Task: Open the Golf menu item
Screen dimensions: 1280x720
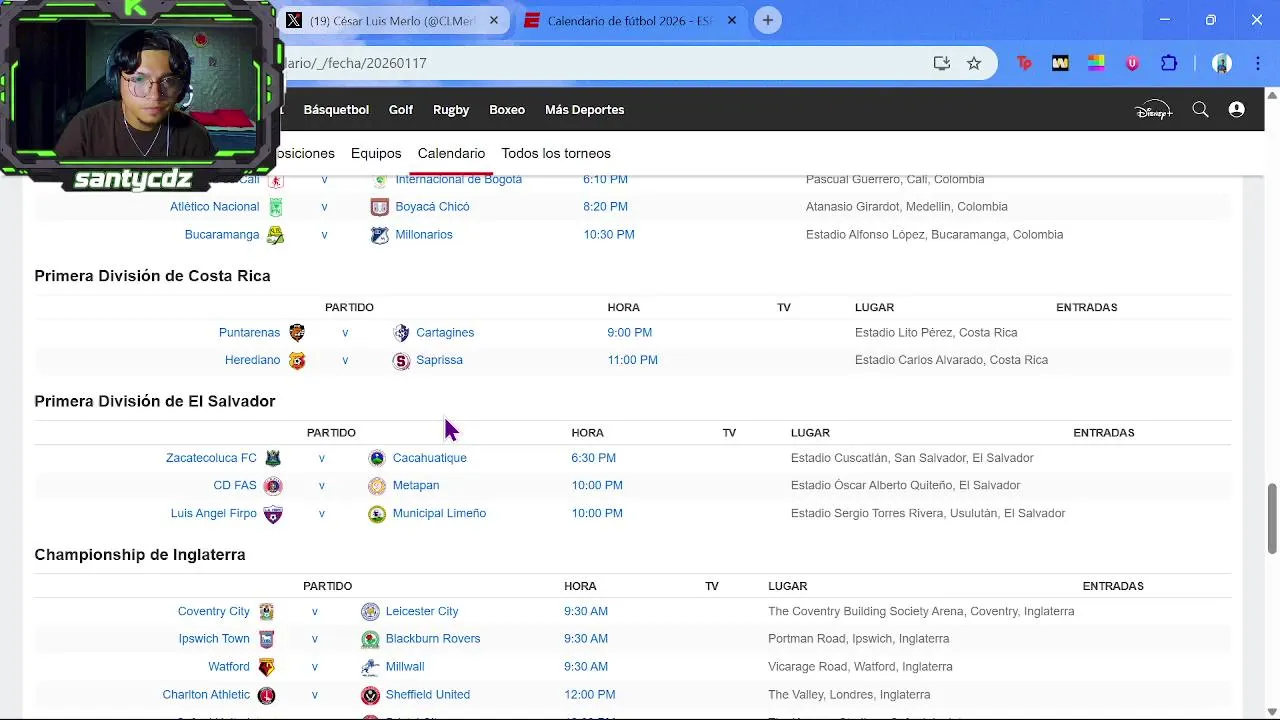Action: click(401, 110)
